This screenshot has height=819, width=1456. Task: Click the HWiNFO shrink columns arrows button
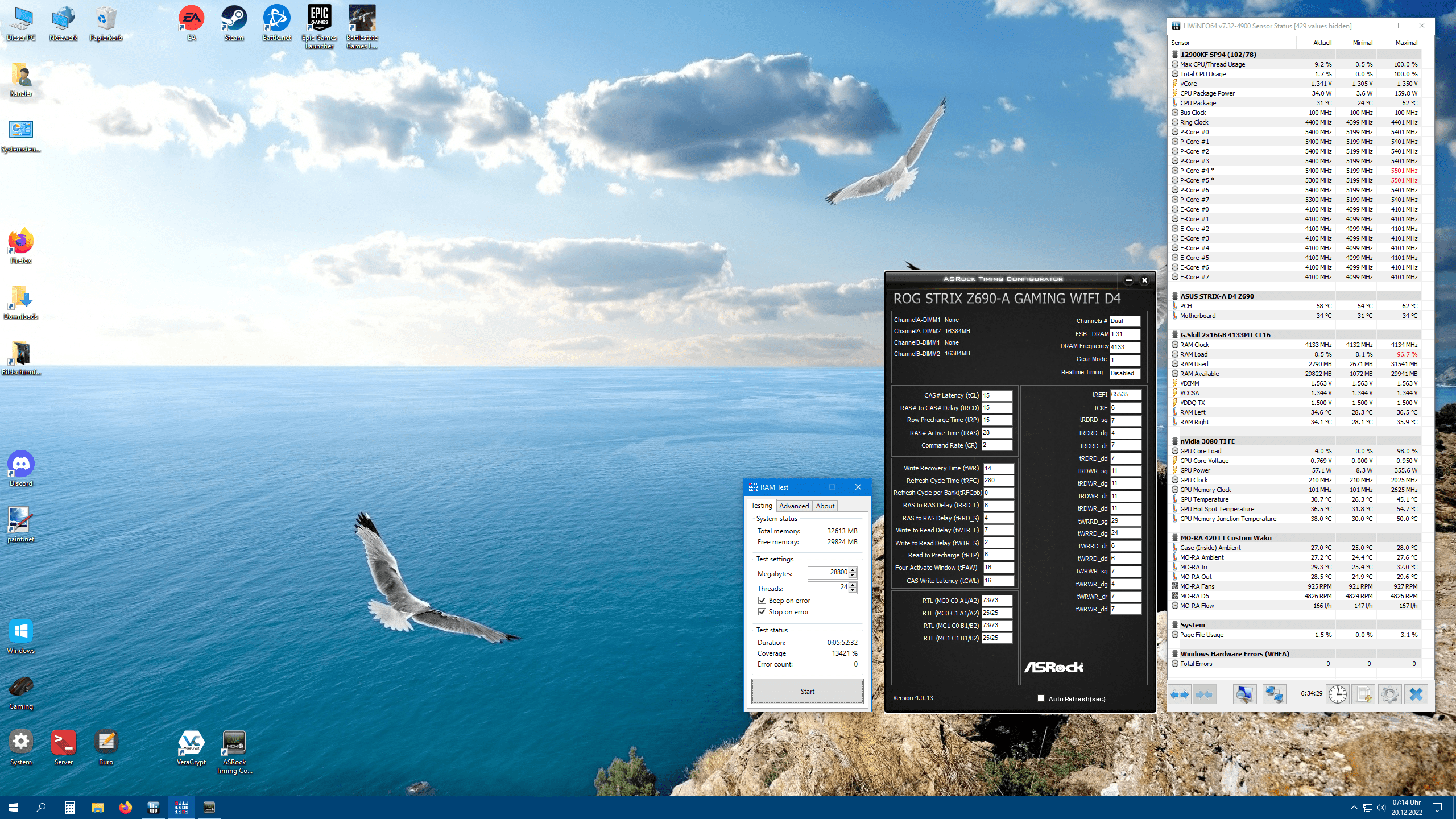(1204, 694)
